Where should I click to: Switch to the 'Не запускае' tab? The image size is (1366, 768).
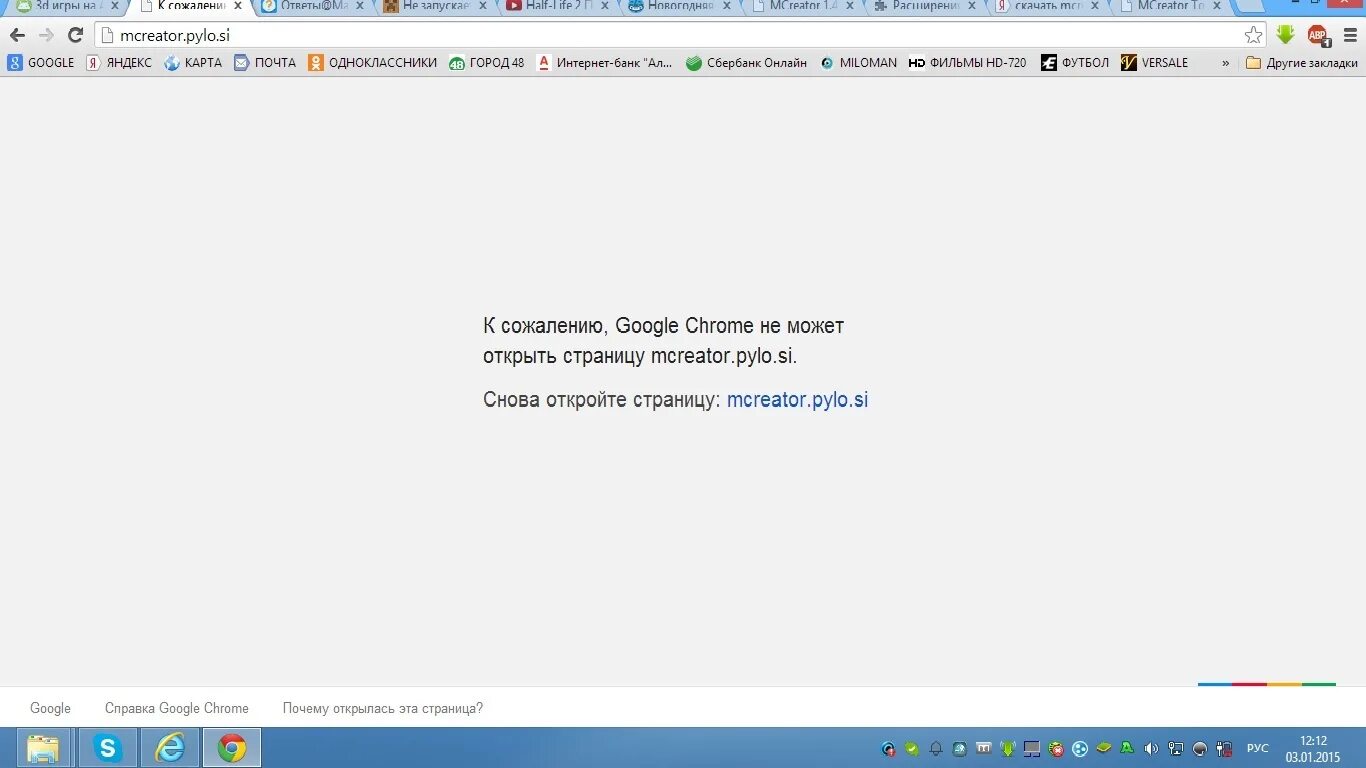tap(436, 6)
